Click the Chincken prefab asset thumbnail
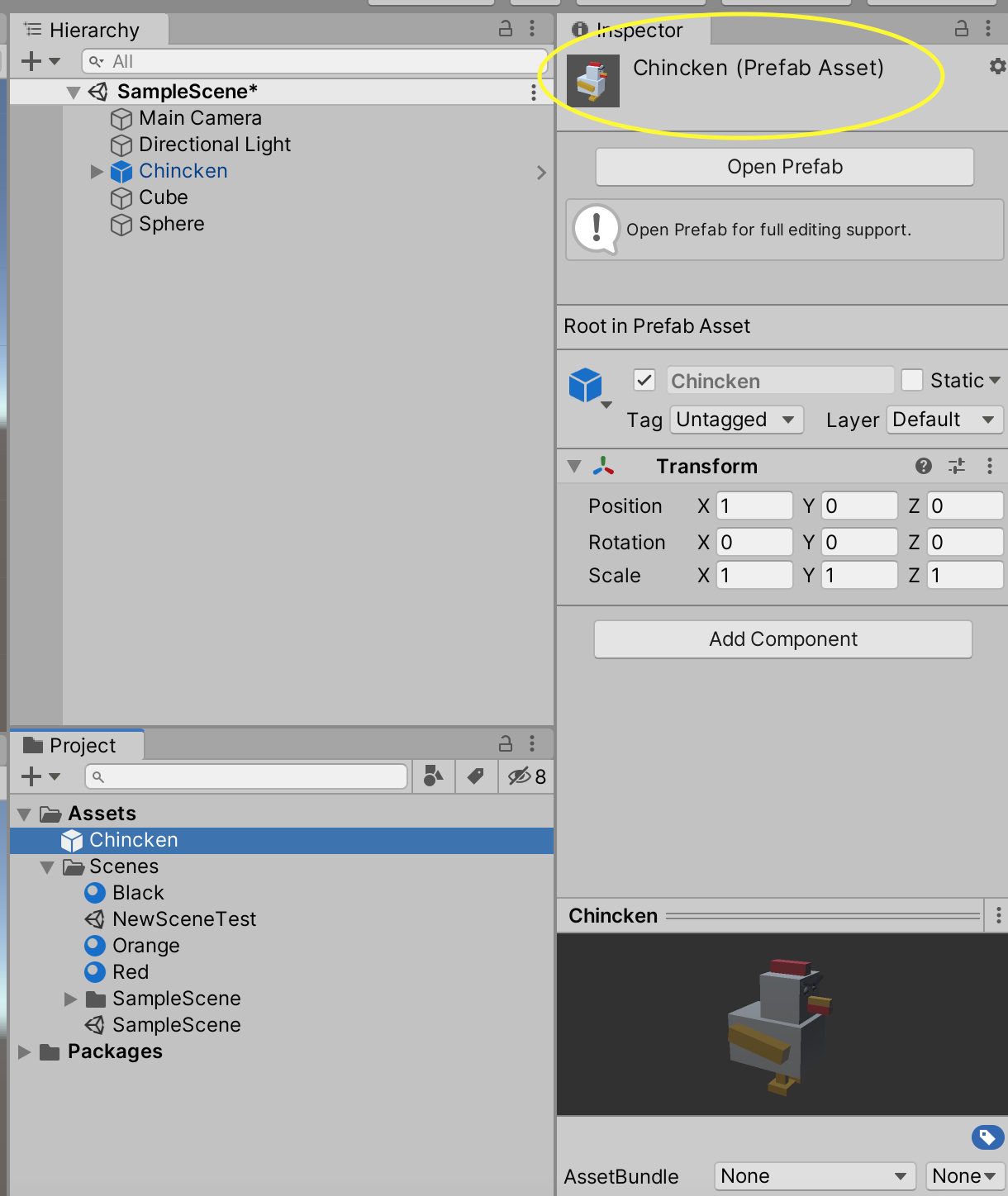 click(x=593, y=81)
